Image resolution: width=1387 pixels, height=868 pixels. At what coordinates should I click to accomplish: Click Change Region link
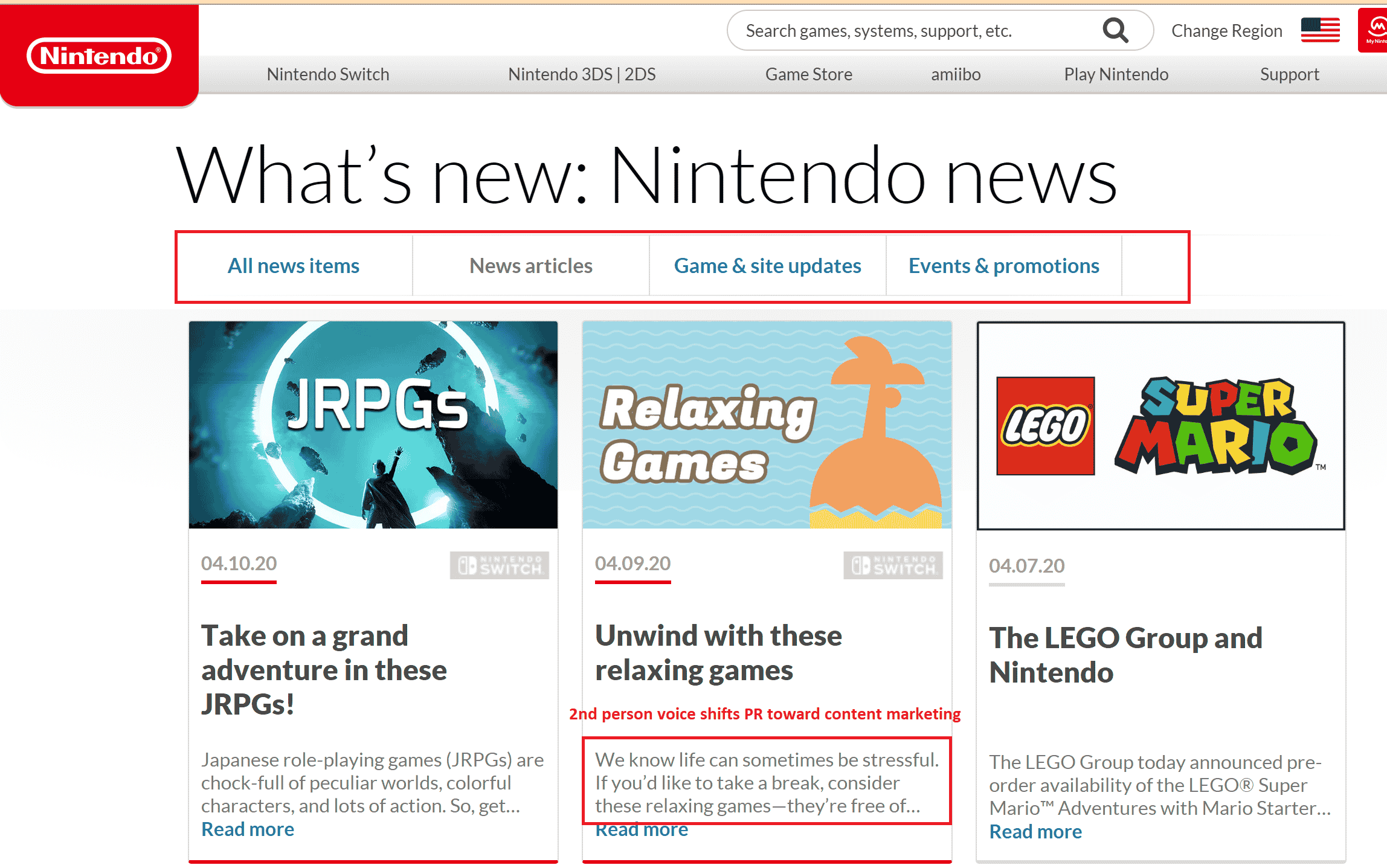coord(1227,31)
